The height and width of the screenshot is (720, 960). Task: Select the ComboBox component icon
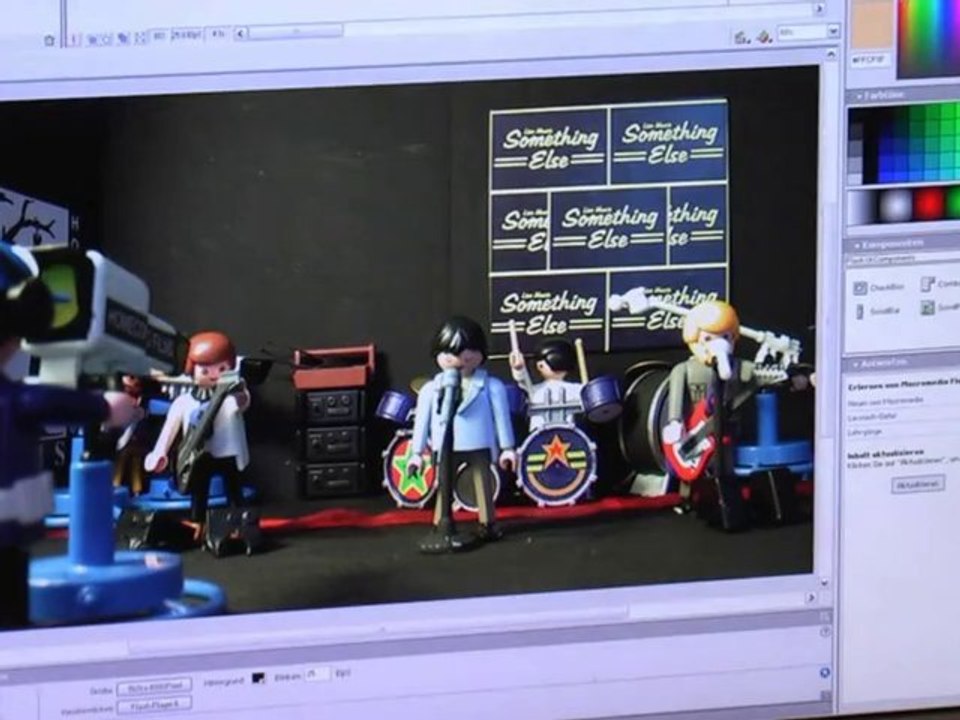click(x=928, y=283)
